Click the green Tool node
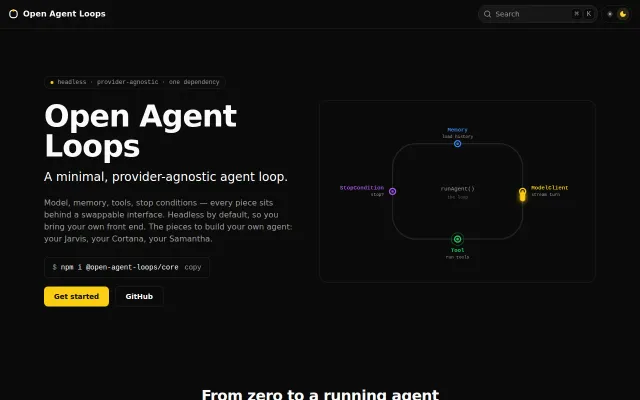 tap(458, 239)
